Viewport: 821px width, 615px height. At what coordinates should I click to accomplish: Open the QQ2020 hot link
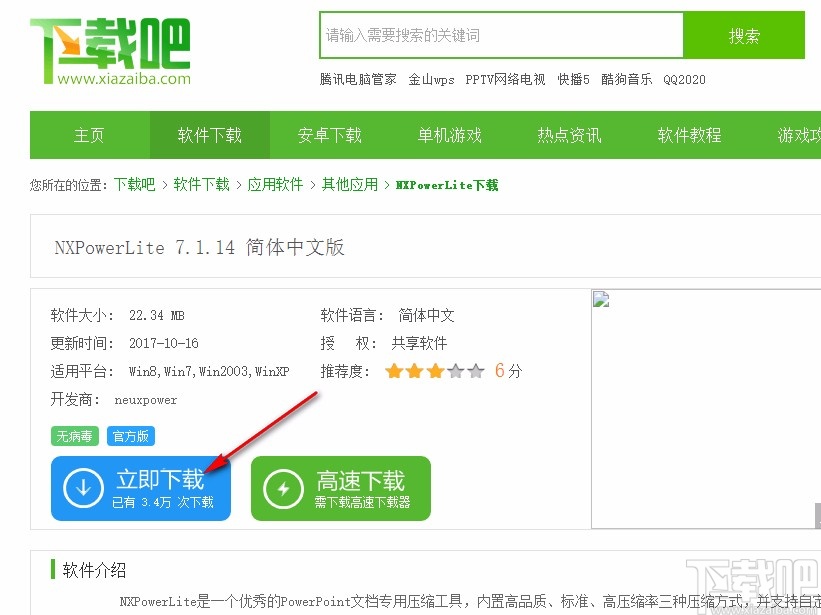point(684,80)
